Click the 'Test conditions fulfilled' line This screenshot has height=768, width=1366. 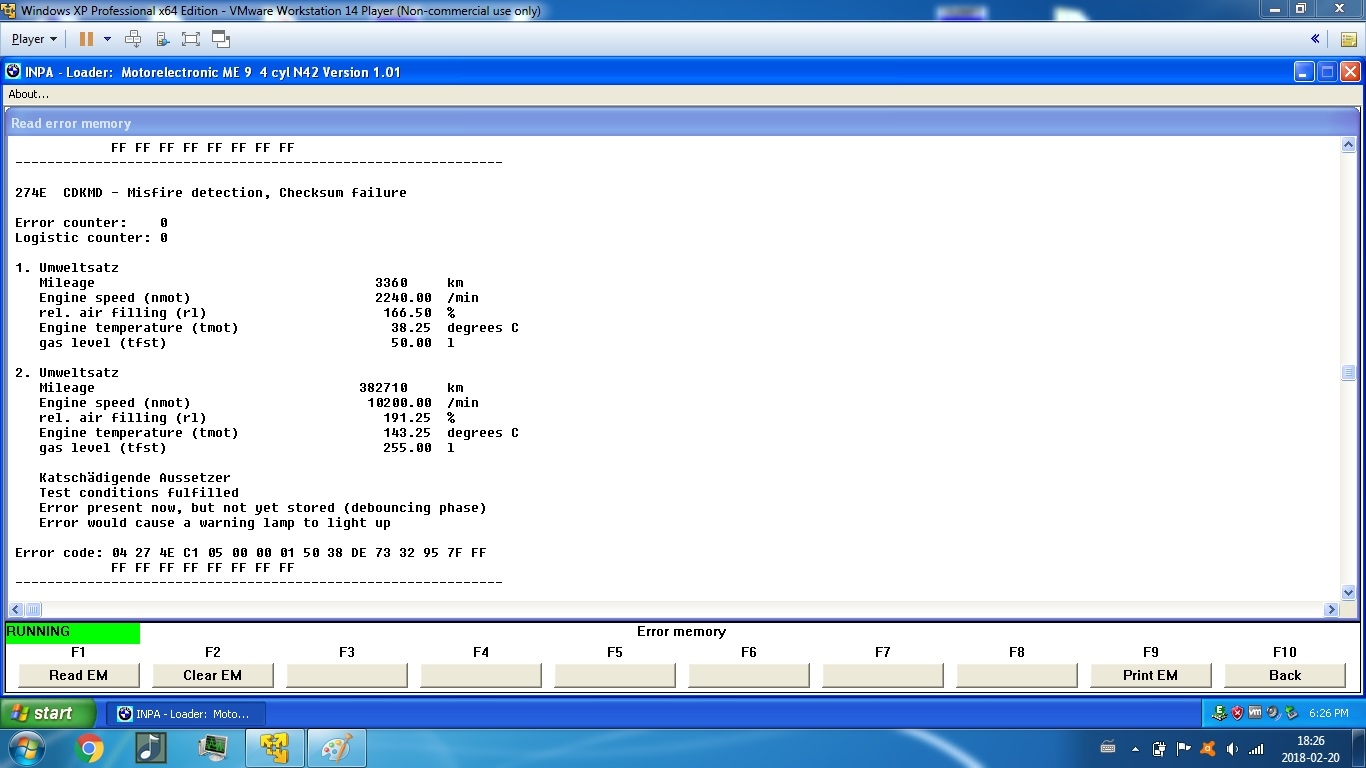[139, 493]
